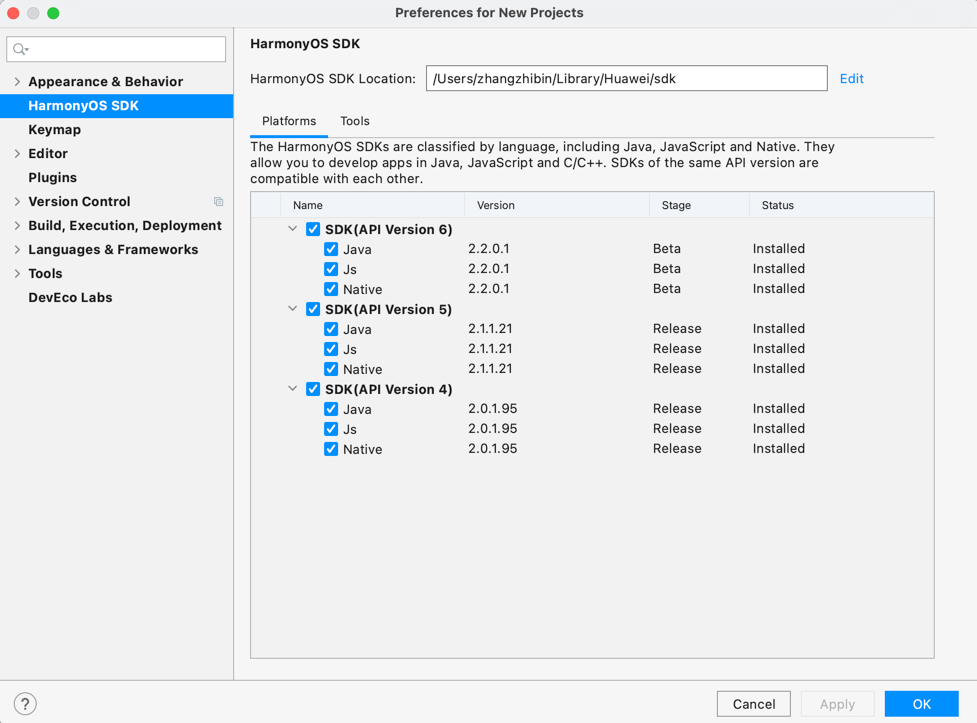Uncheck Js under SDK API Version 4

tap(331, 429)
